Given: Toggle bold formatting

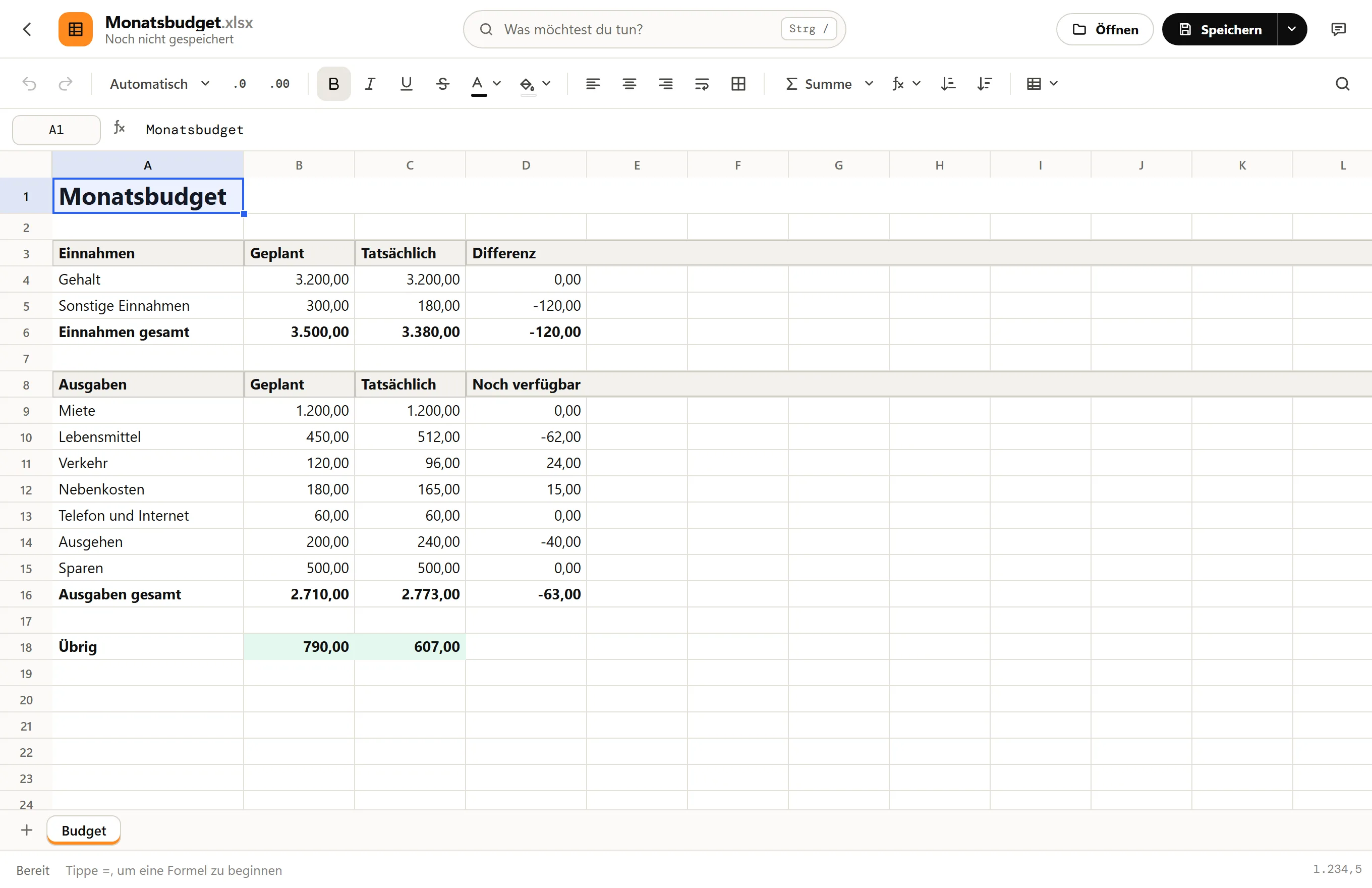Looking at the screenshot, I should (x=333, y=84).
